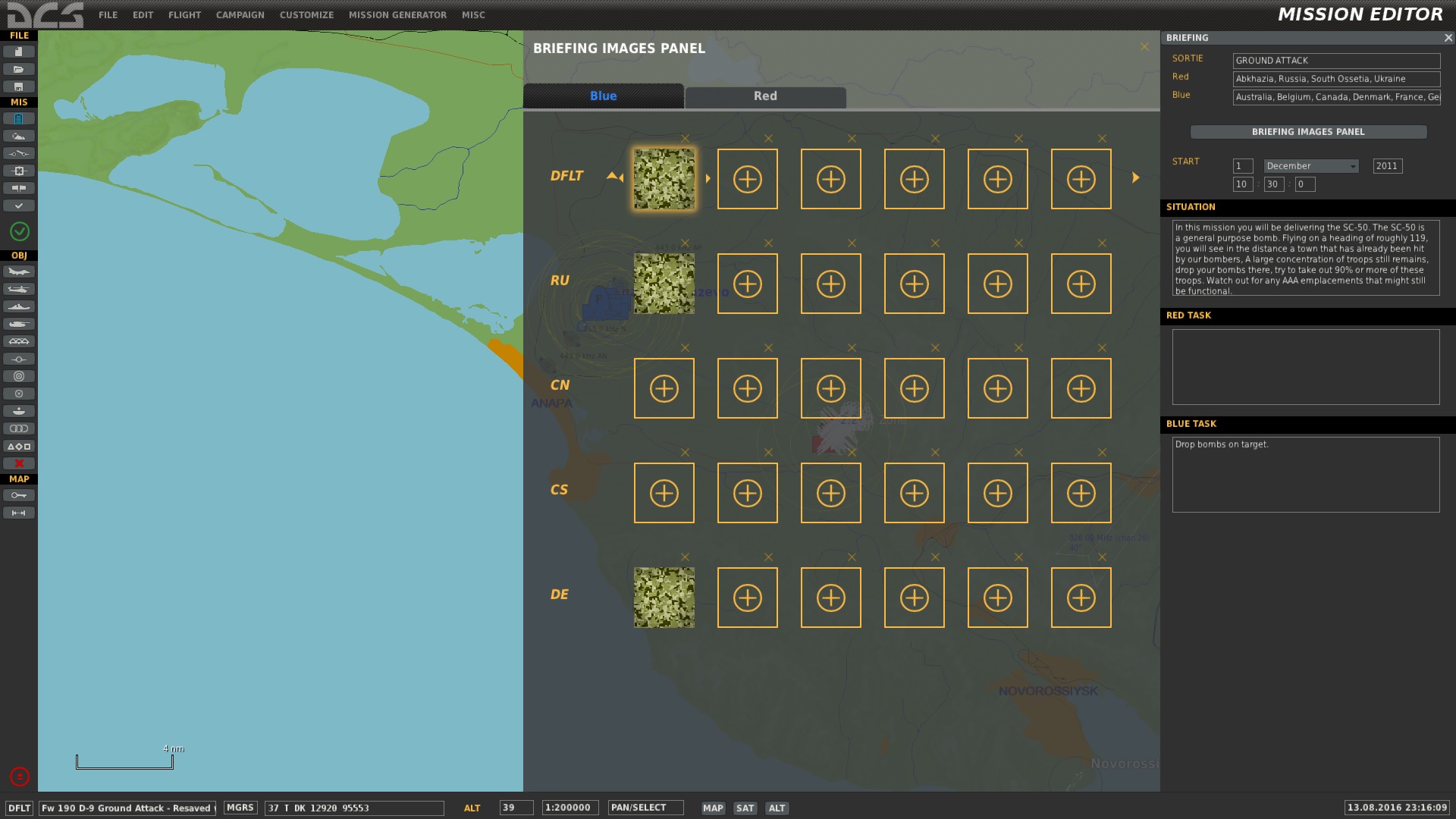
Task: Open the month dropdown showing December
Action: tap(1311, 166)
